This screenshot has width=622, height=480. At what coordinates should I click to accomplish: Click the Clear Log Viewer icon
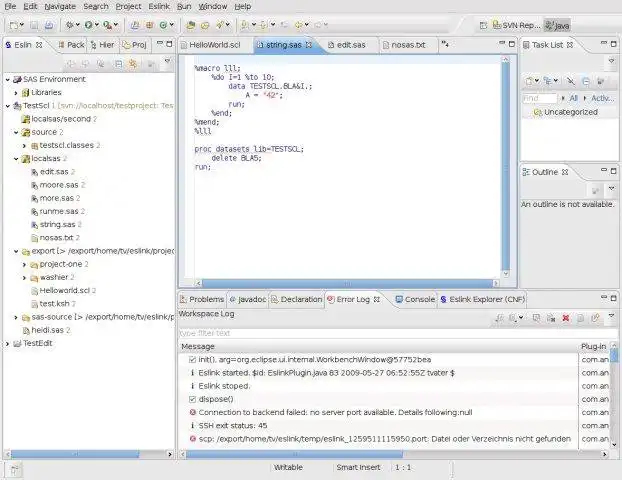coord(551,318)
